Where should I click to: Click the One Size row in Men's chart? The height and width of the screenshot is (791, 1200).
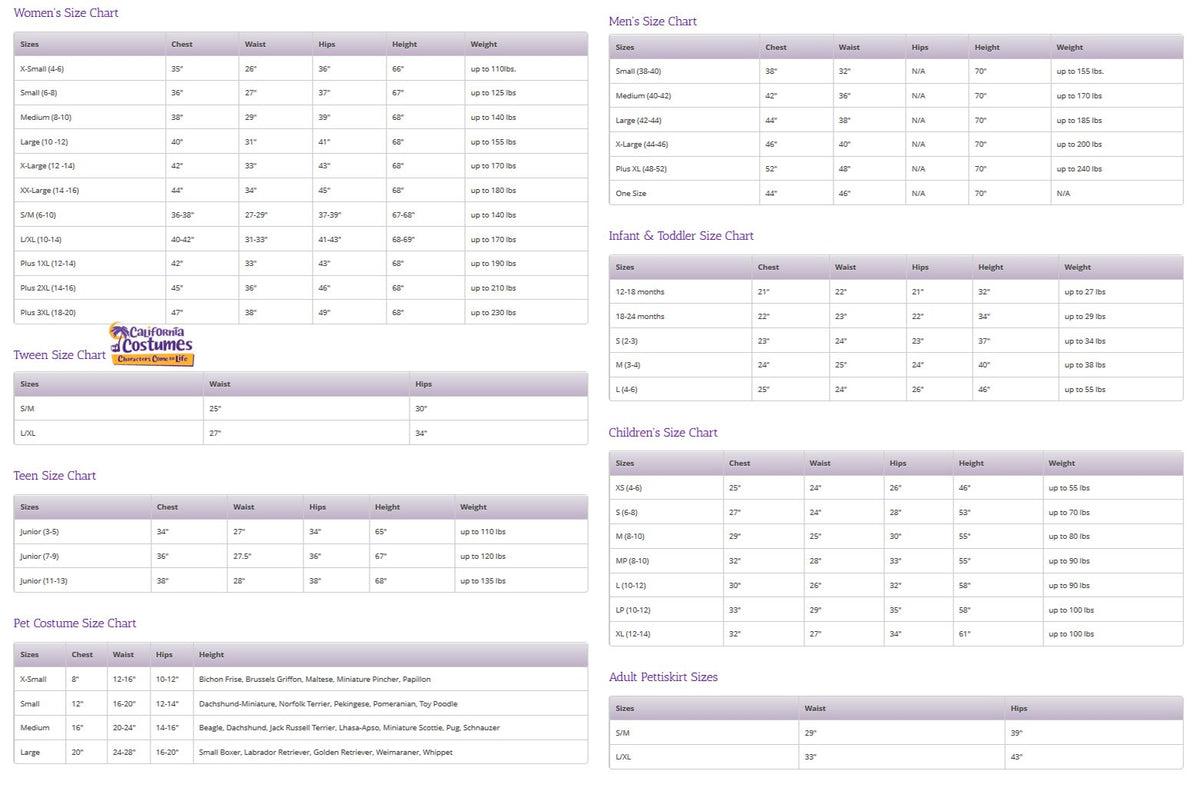896,193
